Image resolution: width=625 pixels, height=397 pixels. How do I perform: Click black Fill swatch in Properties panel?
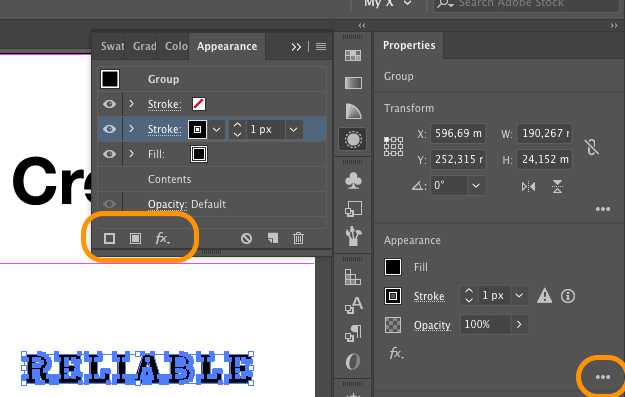pyautogui.click(x=393, y=267)
